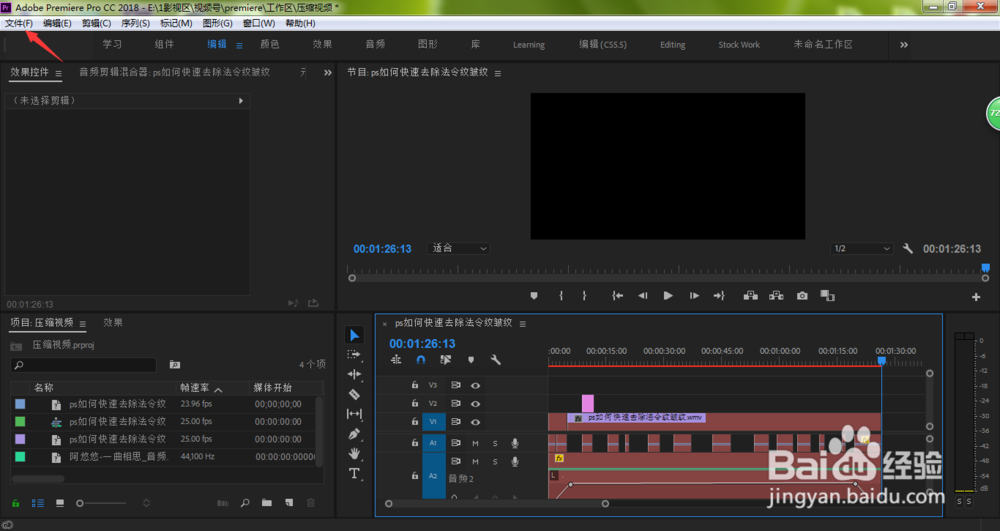
Task: Click the project search field
Action: point(84,365)
